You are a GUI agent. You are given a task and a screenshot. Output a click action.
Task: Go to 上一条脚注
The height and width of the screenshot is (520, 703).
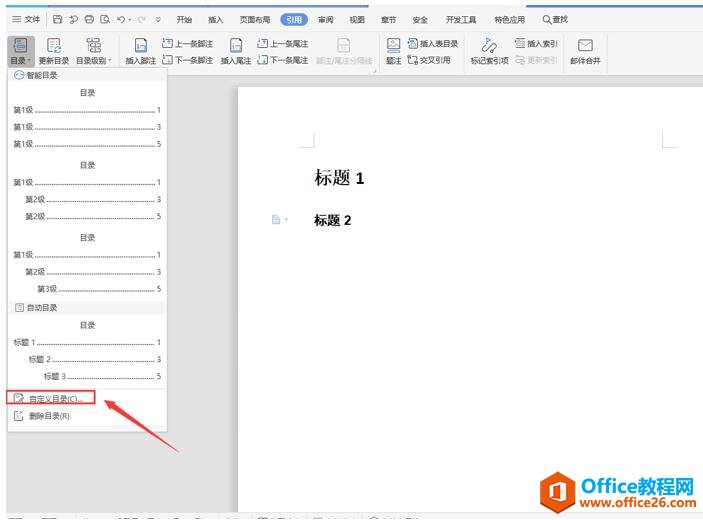click(x=187, y=43)
